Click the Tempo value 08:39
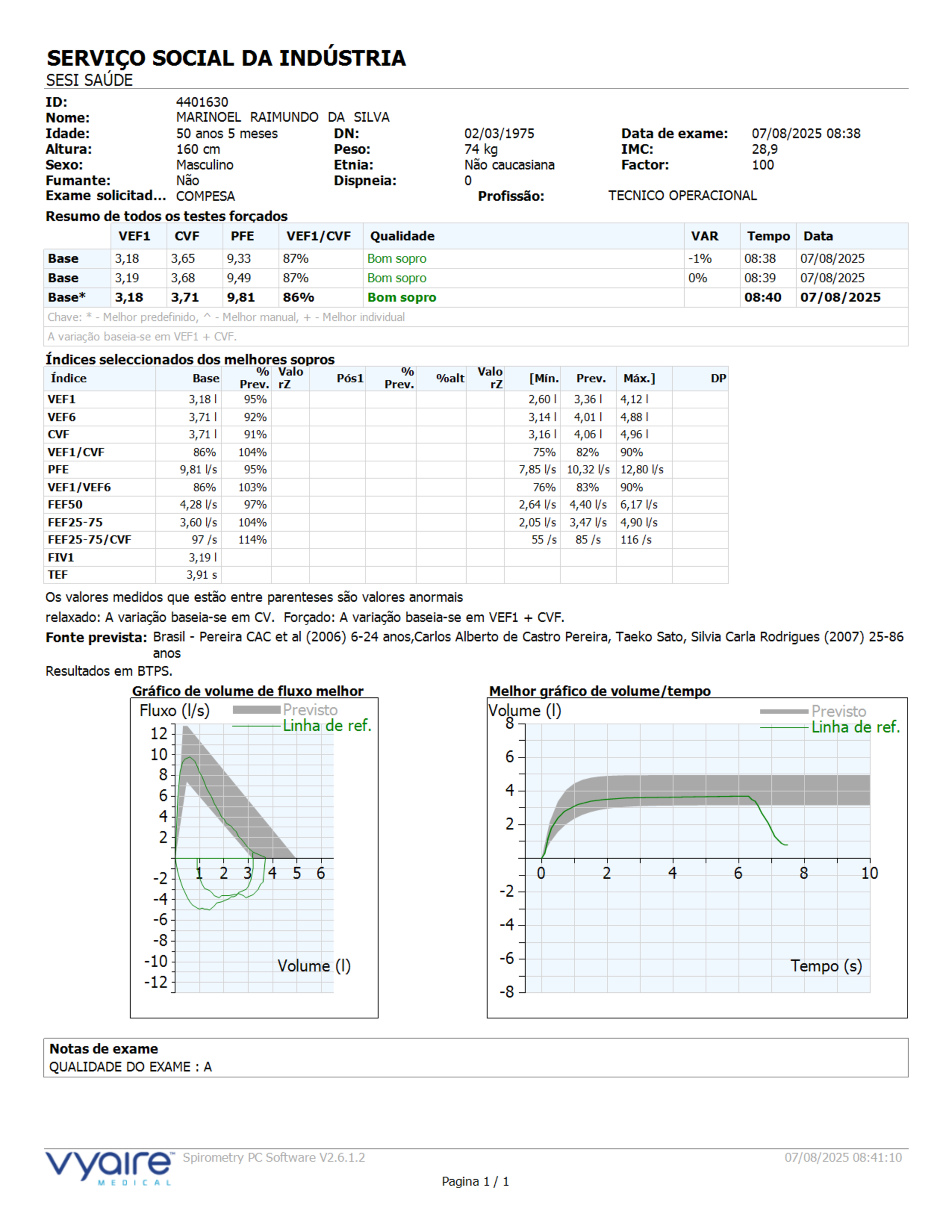This screenshot has width=952, height=1232. click(x=760, y=278)
